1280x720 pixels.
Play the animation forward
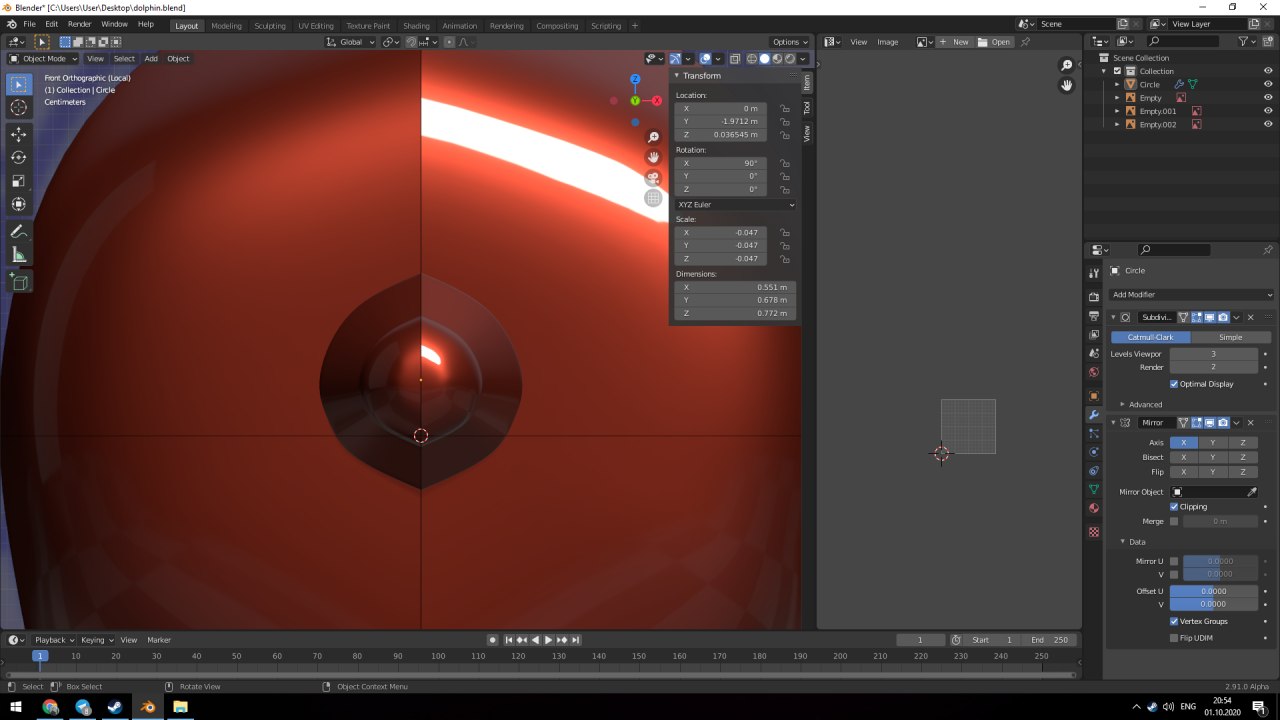[548, 640]
